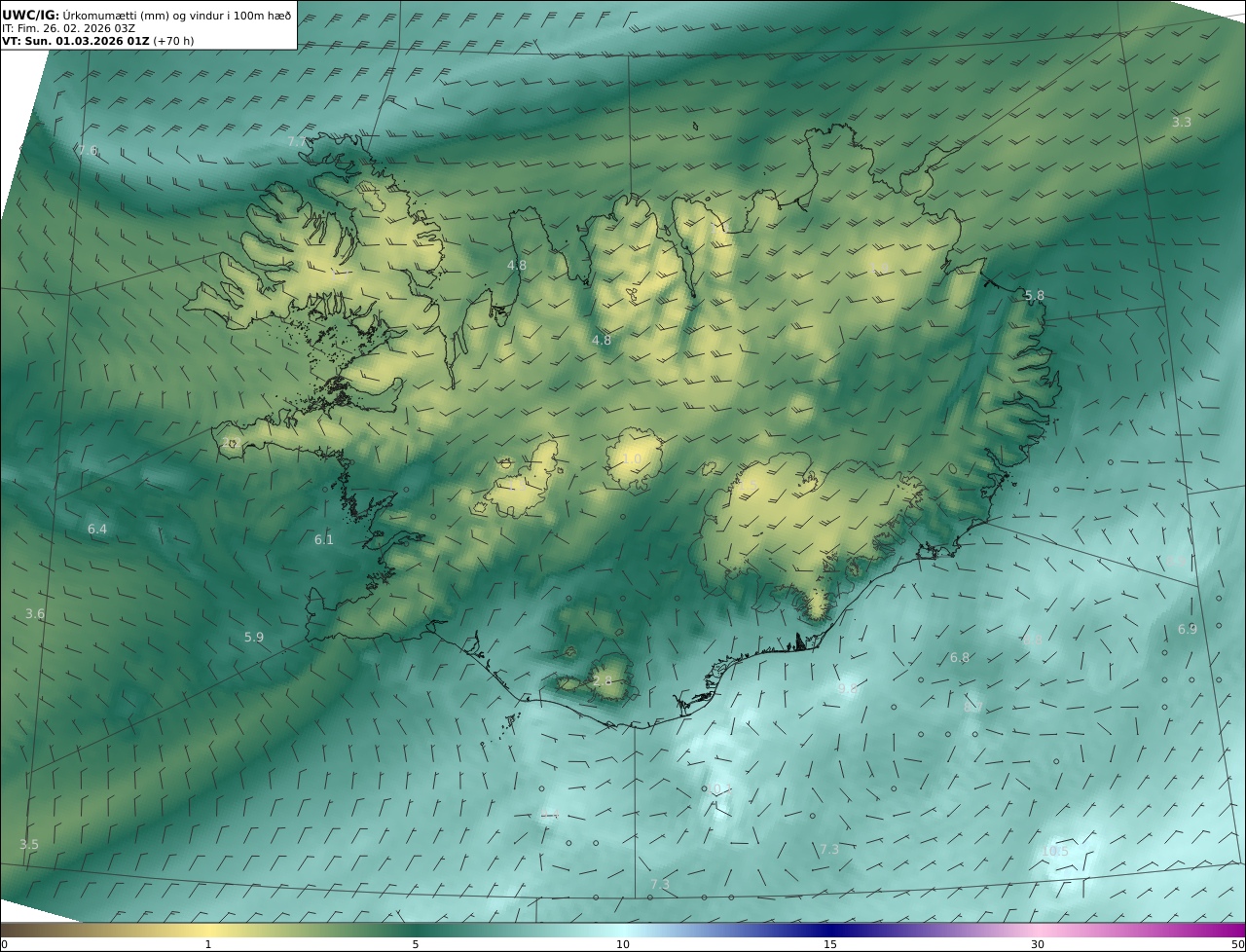This screenshot has width=1246, height=952.
Task: Click the color scale label 5
Action: 416,944
